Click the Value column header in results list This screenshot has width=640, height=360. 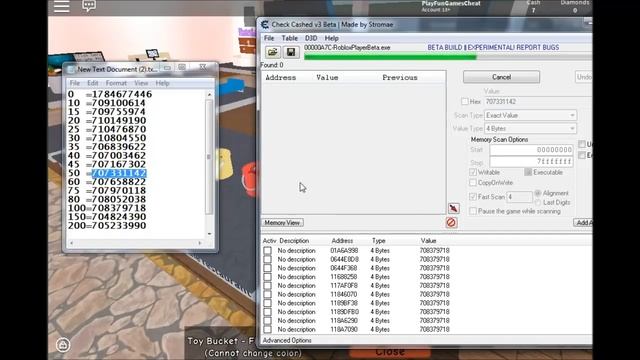[x=327, y=78]
